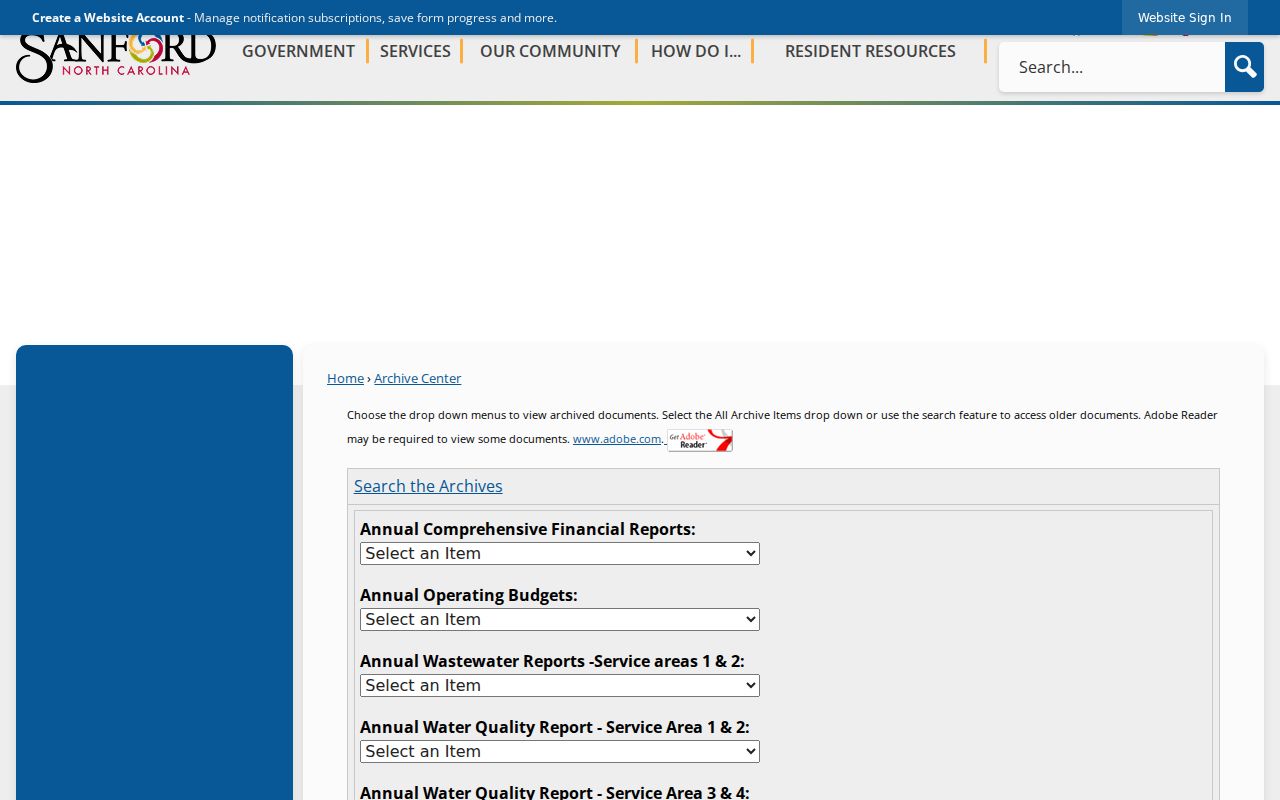Screen dimensions: 1280x800
Task: Focus the Search... input field
Action: pyautogui.click(x=1112, y=67)
